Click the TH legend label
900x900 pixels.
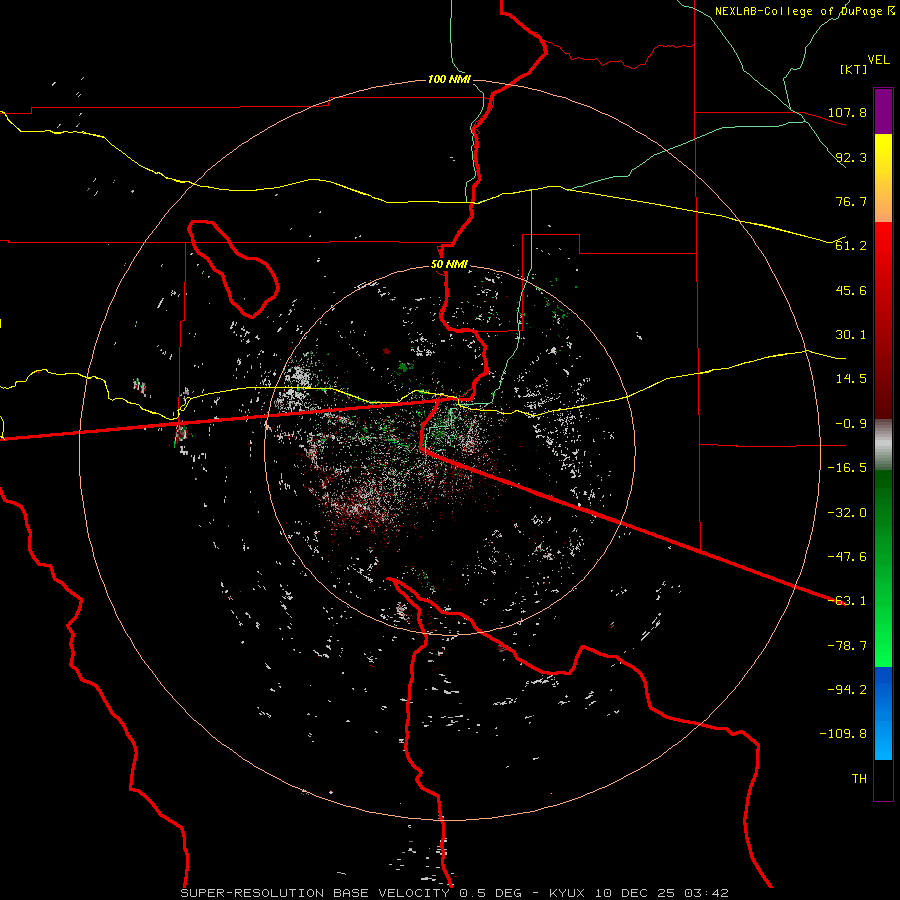pos(859,779)
